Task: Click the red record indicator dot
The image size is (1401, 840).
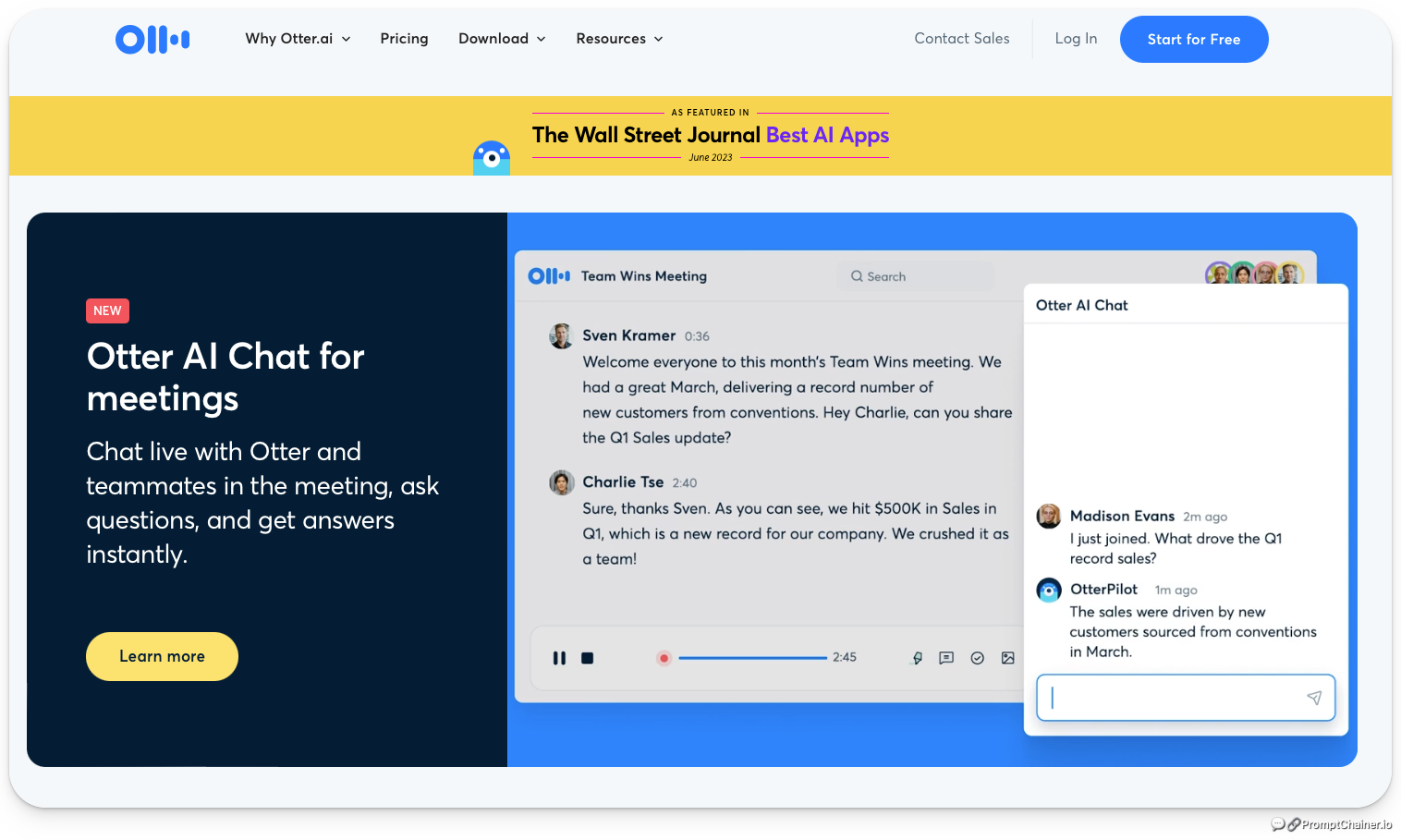Action: pyautogui.click(x=664, y=658)
